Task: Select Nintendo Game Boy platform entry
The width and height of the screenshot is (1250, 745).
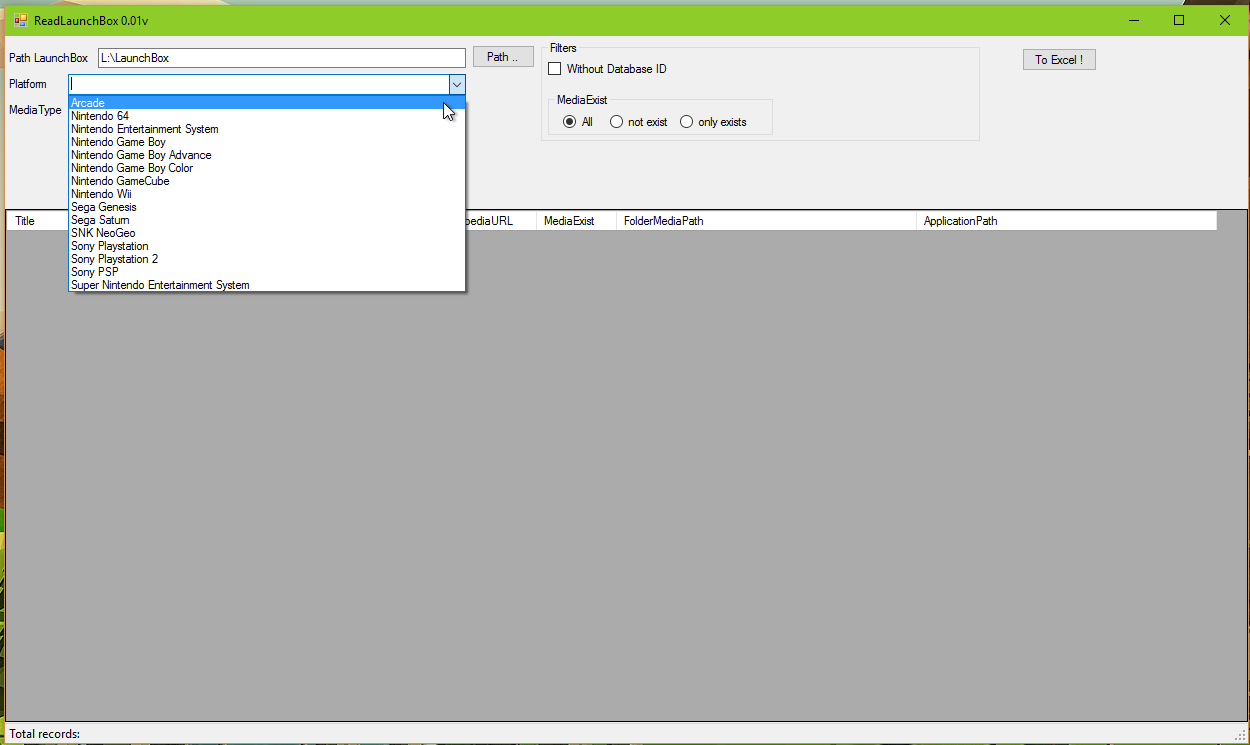Action: pos(267,142)
